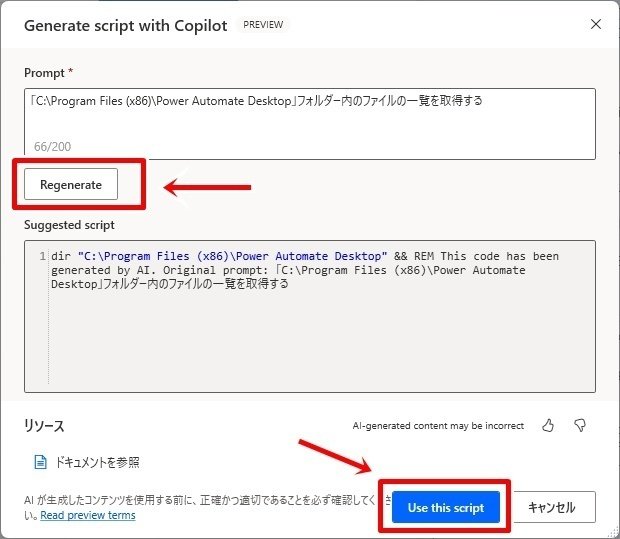Click the Regenerate button
Image resolution: width=620 pixels, height=539 pixels.
coord(71,184)
